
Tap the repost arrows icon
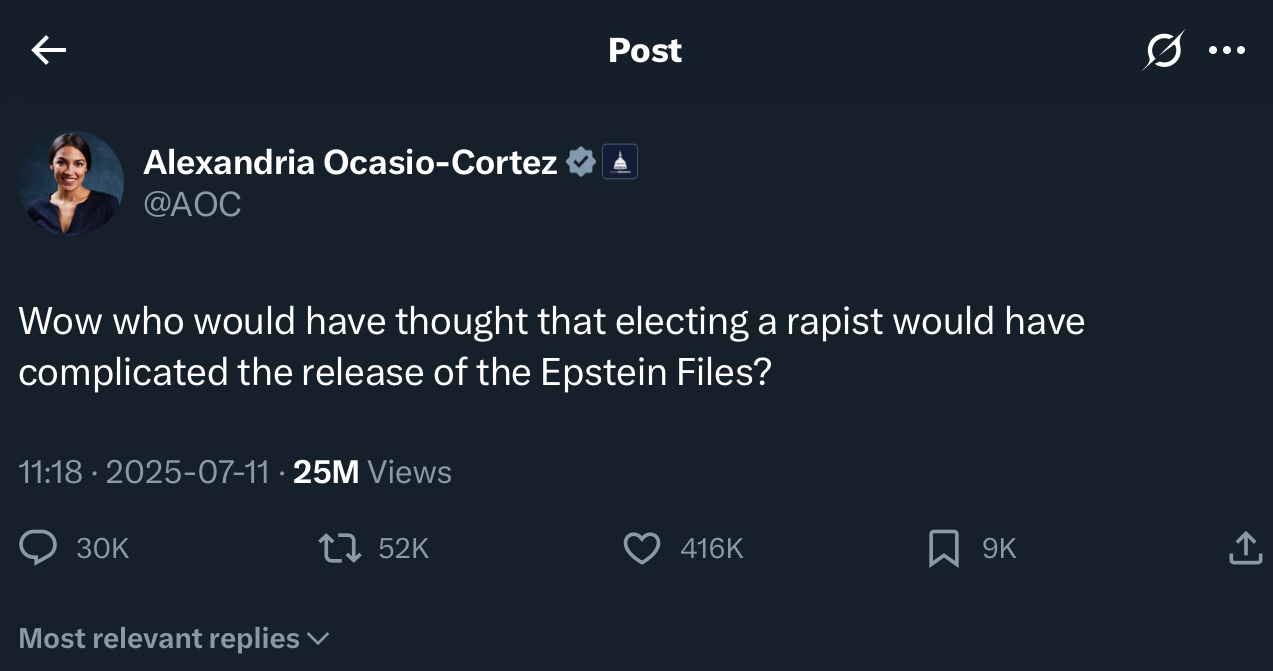[x=337, y=548]
